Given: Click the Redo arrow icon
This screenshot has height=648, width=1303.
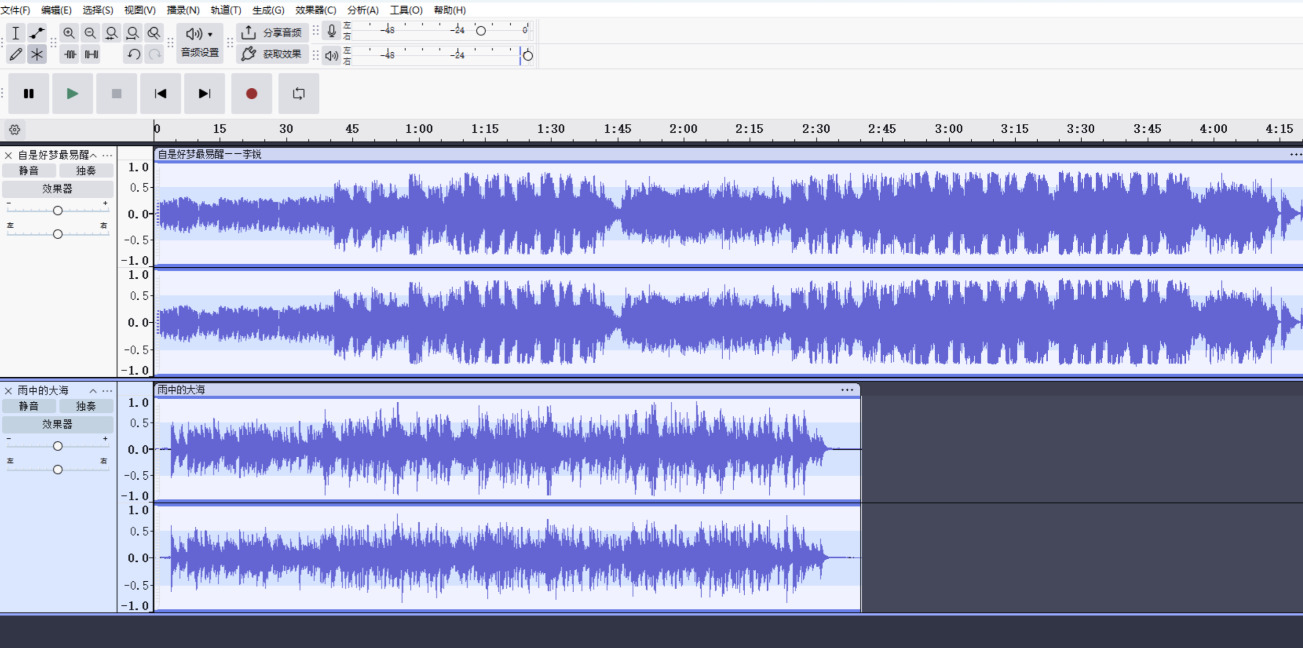Looking at the screenshot, I should [x=154, y=54].
